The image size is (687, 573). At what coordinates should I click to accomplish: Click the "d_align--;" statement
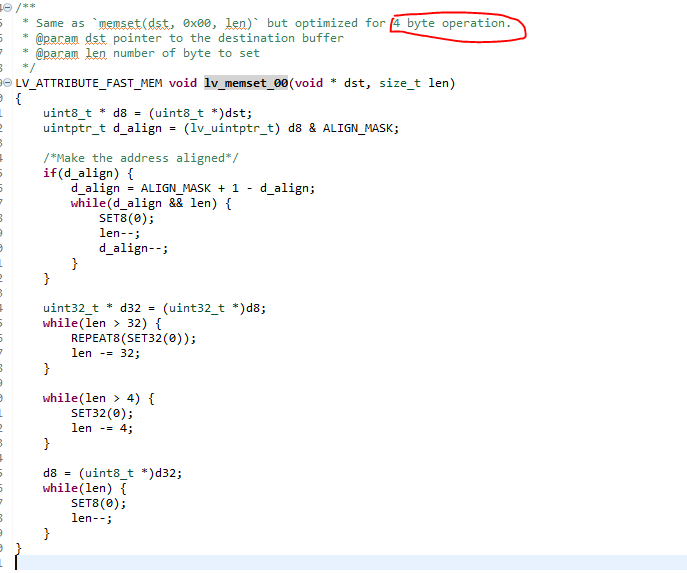pyautogui.click(x=134, y=248)
